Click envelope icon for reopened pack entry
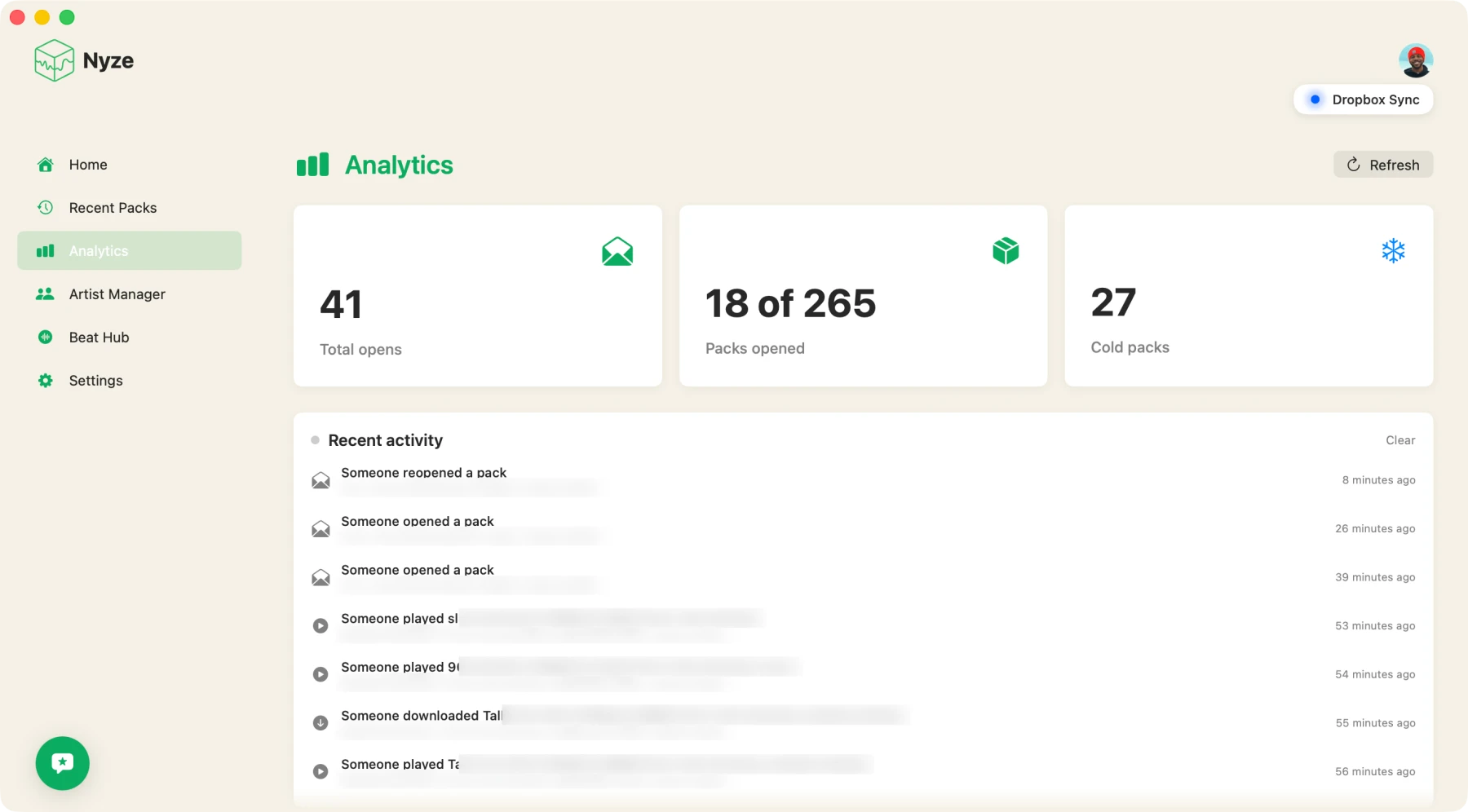Screen dimensions: 1468x812 coord(321,480)
